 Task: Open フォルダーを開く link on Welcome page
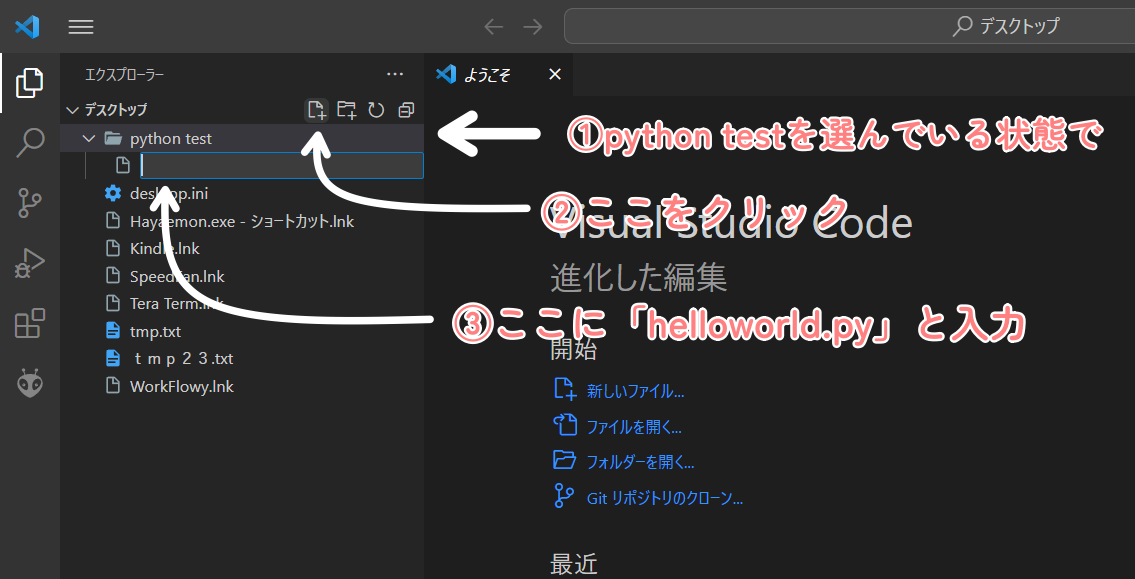click(x=640, y=461)
